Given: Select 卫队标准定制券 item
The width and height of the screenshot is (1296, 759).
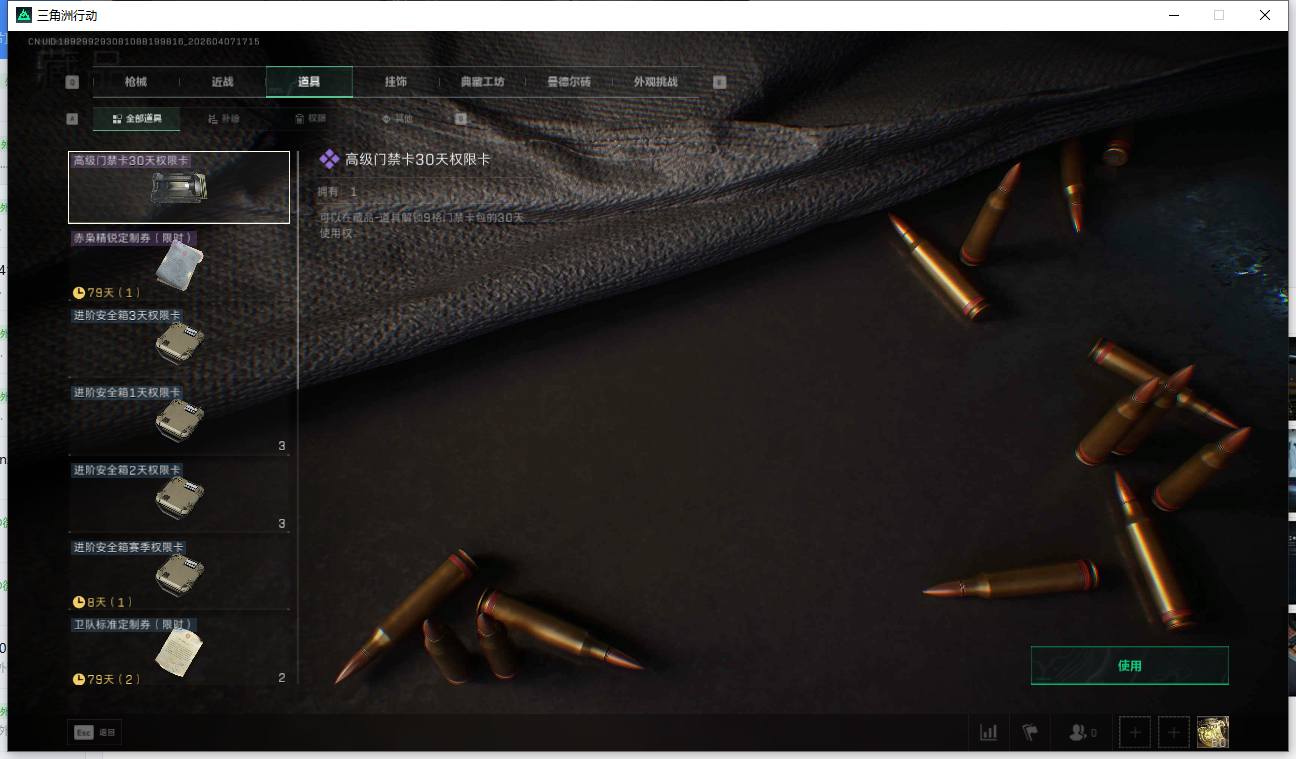Looking at the screenshot, I should click(179, 651).
